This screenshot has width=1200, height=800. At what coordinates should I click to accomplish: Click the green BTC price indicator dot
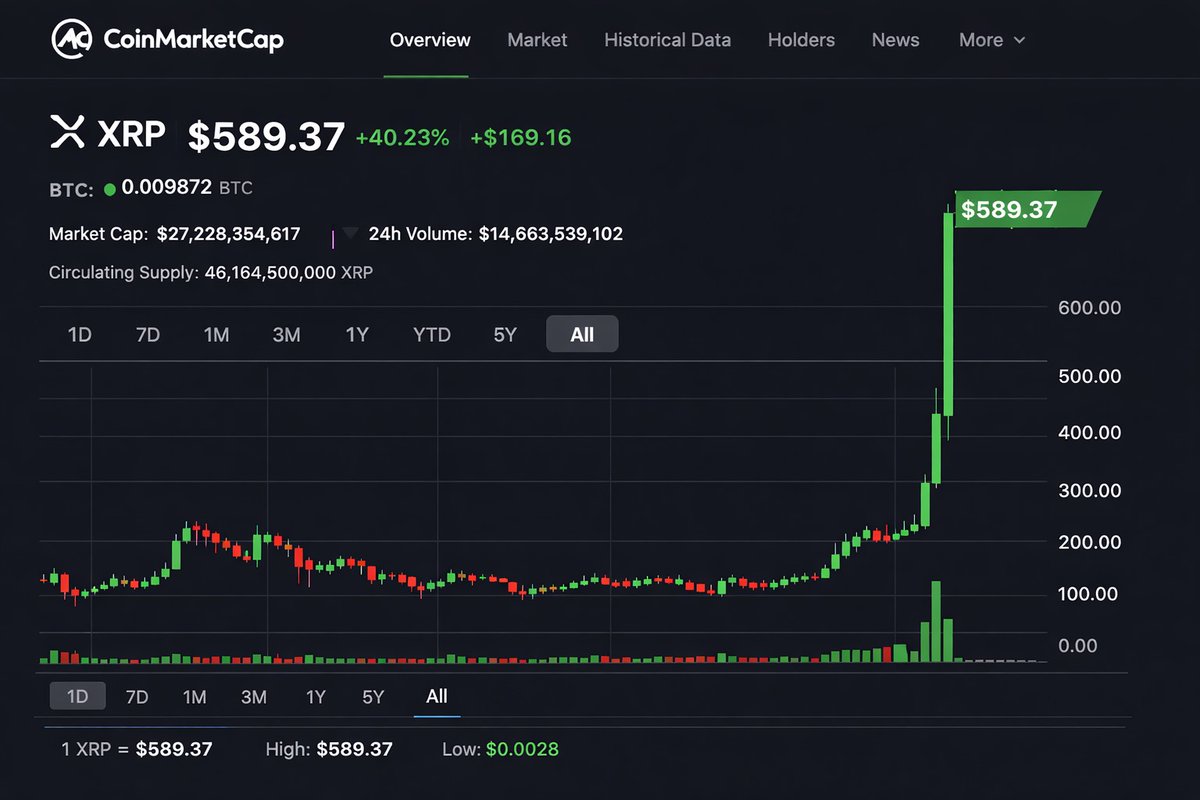tap(110, 188)
